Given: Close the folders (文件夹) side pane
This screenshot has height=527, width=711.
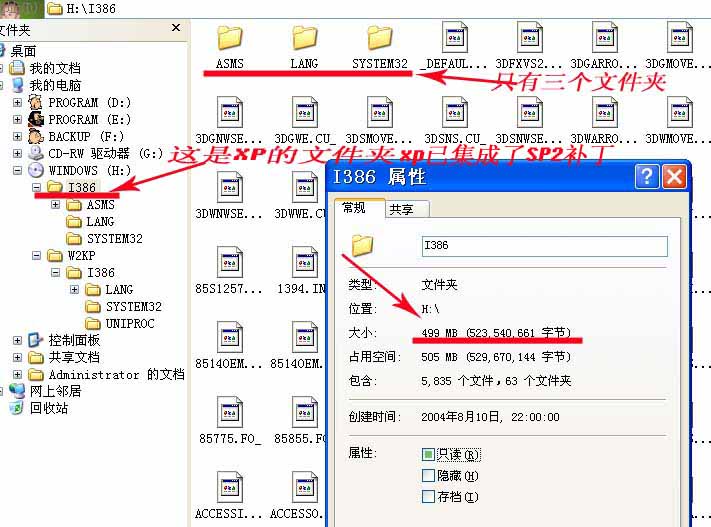Looking at the screenshot, I should click(x=176, y=28).
